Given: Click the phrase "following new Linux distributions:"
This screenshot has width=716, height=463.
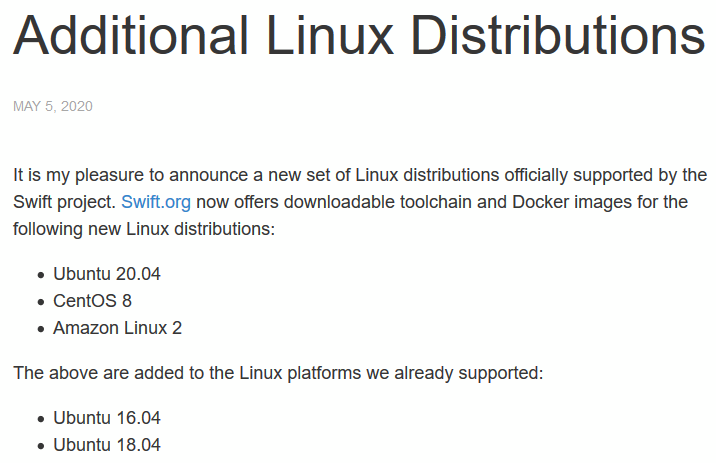Looking at the screenshot, I should pos(143,229).
